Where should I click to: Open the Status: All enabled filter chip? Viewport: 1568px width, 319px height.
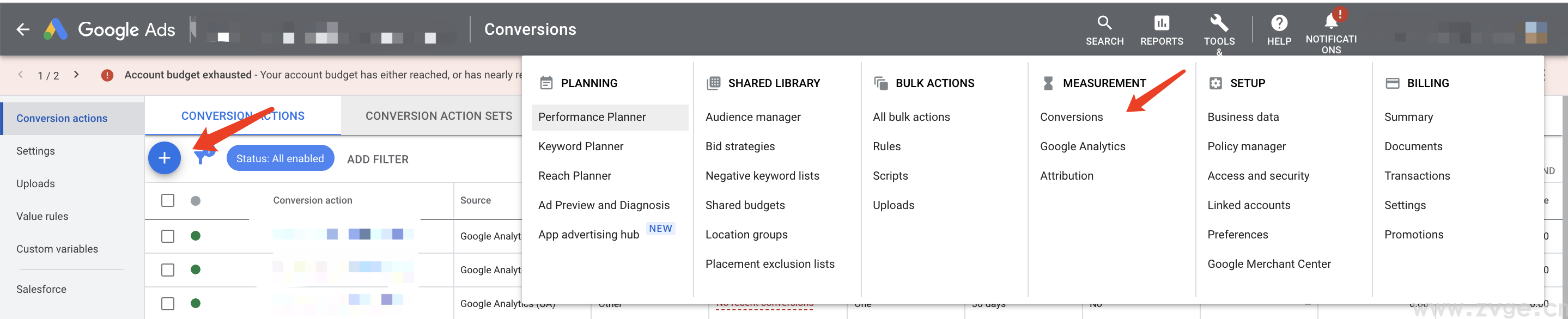[x=280, y=158]
